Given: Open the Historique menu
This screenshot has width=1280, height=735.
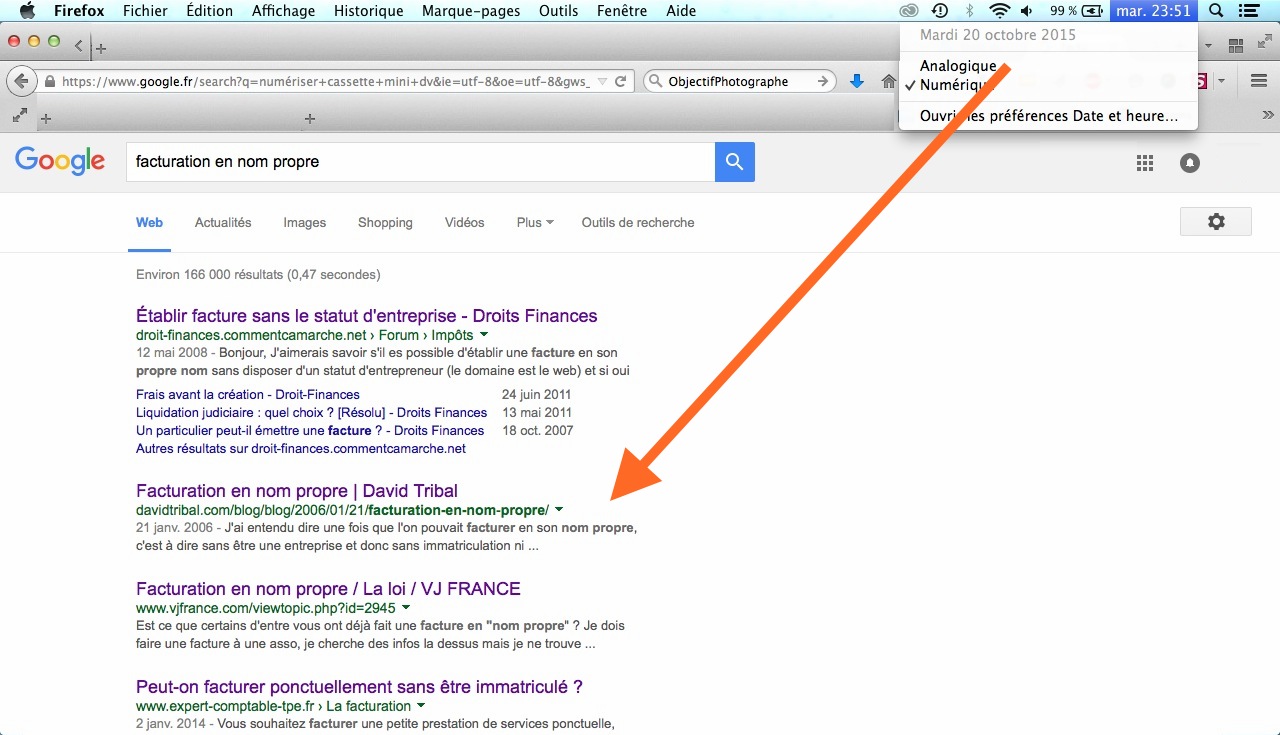Looking at the screenshot, I should coord(369,11).
